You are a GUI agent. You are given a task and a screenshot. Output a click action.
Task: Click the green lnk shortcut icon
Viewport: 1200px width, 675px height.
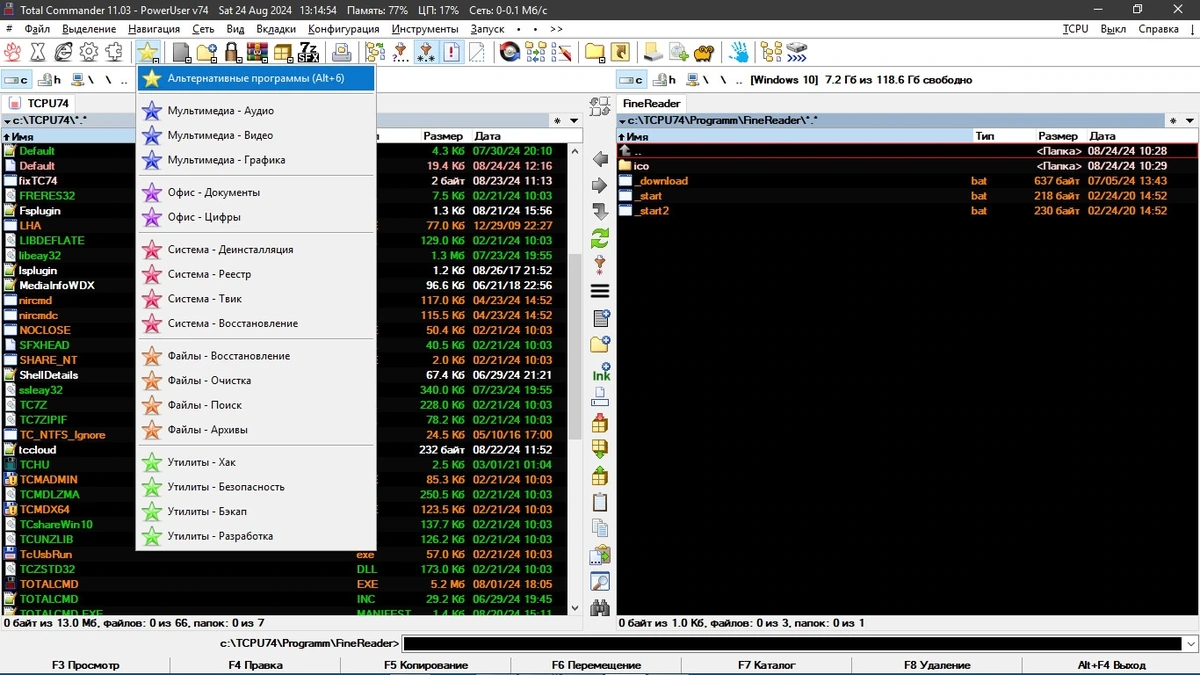point(601,371)
